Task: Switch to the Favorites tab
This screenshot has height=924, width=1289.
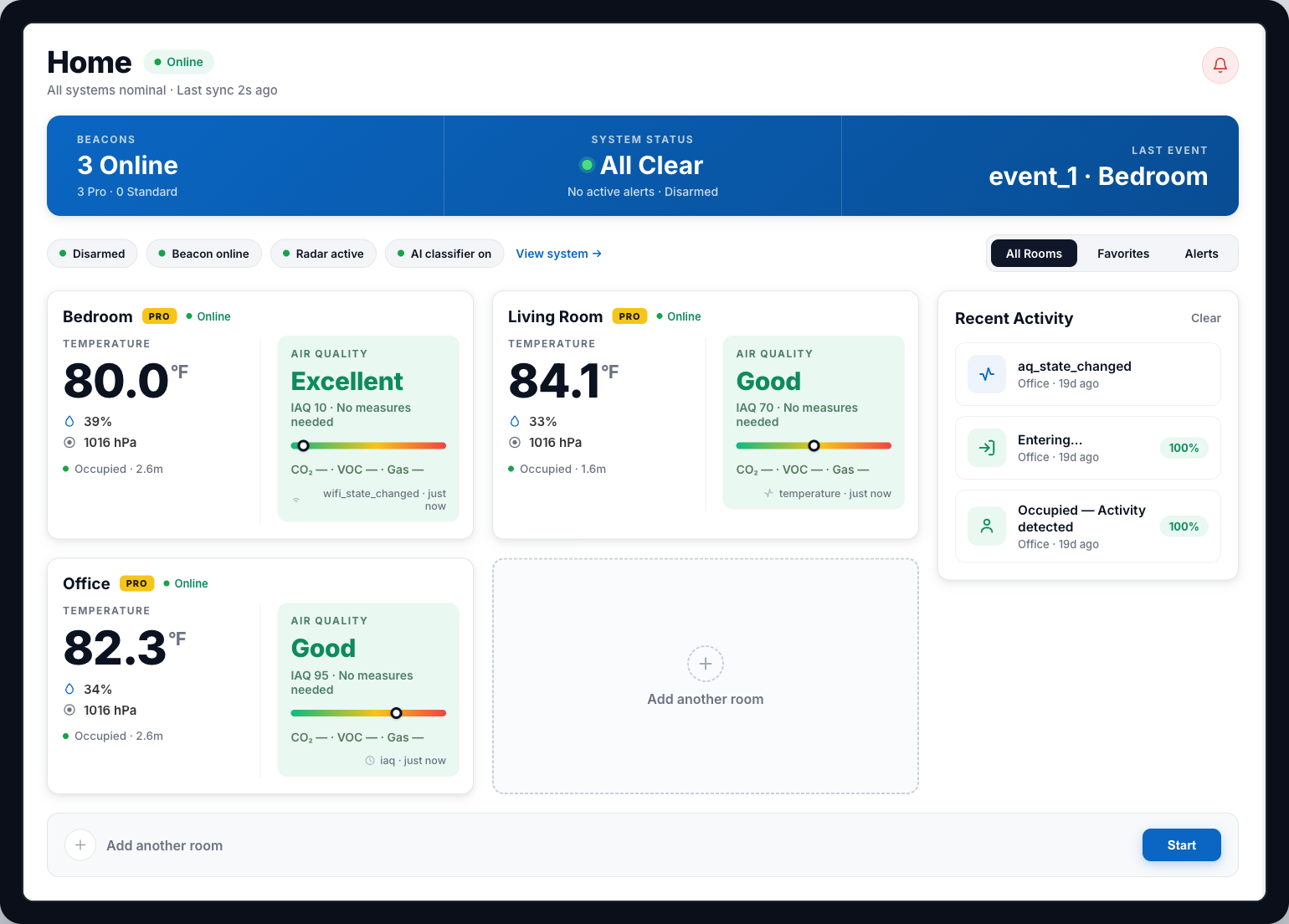Action: coord(1123,254)
